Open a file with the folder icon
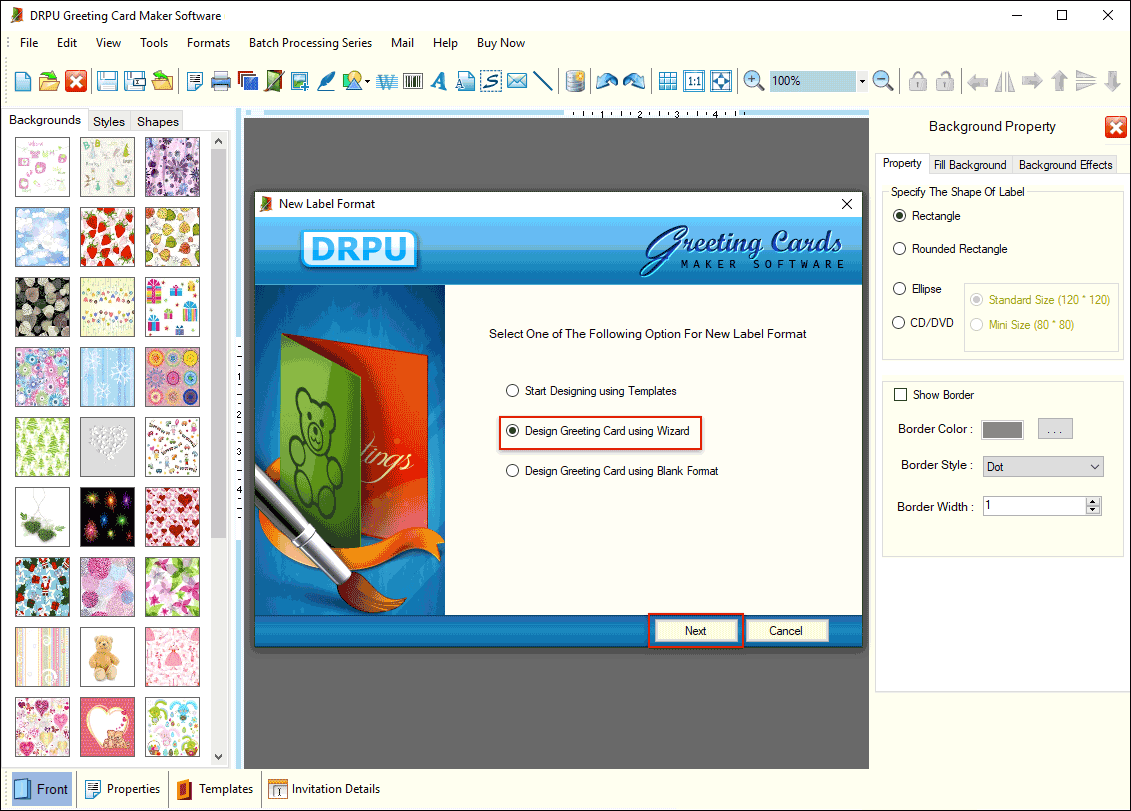This screenshot has width=1131, height=811. pyautogui.click(x=49, y=81)
